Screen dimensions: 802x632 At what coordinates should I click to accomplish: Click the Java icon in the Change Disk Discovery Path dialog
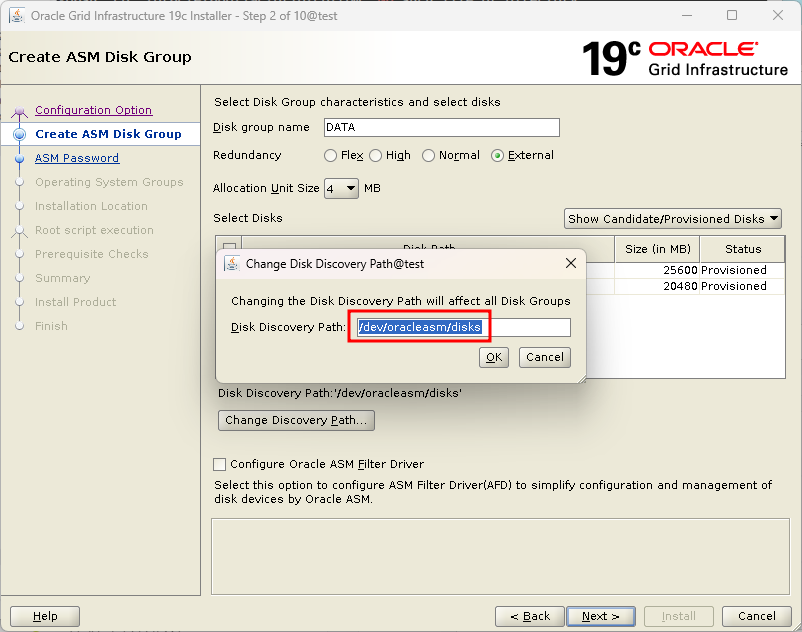click(x=232, y=264)
